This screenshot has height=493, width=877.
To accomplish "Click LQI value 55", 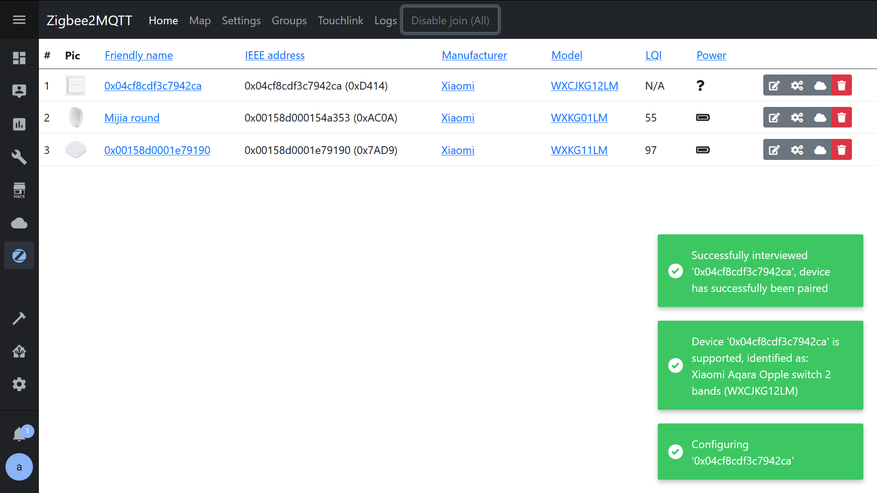I will 650,118.
